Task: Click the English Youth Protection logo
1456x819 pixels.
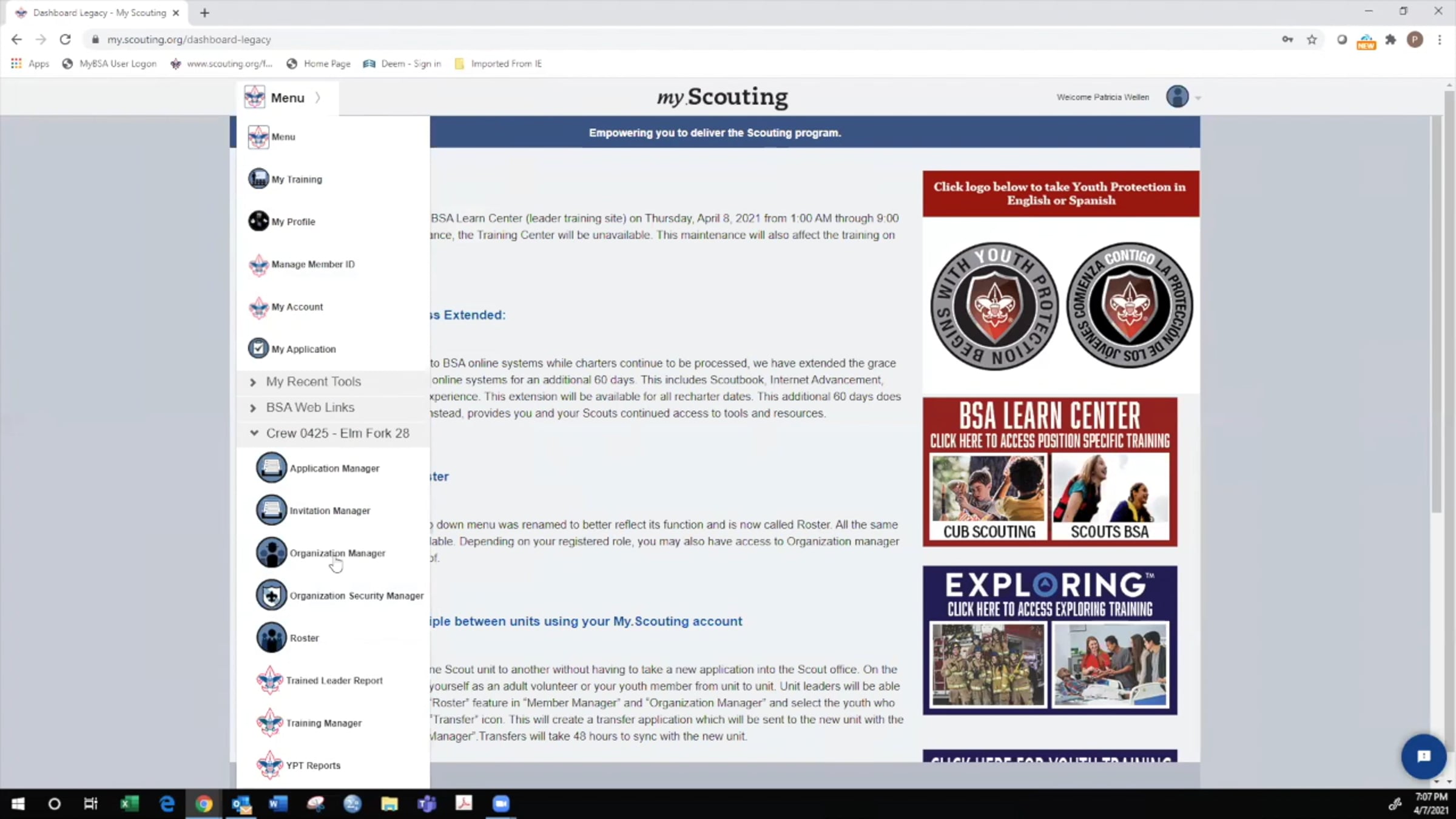Action: pyautogui.click(x=994, y=306)
